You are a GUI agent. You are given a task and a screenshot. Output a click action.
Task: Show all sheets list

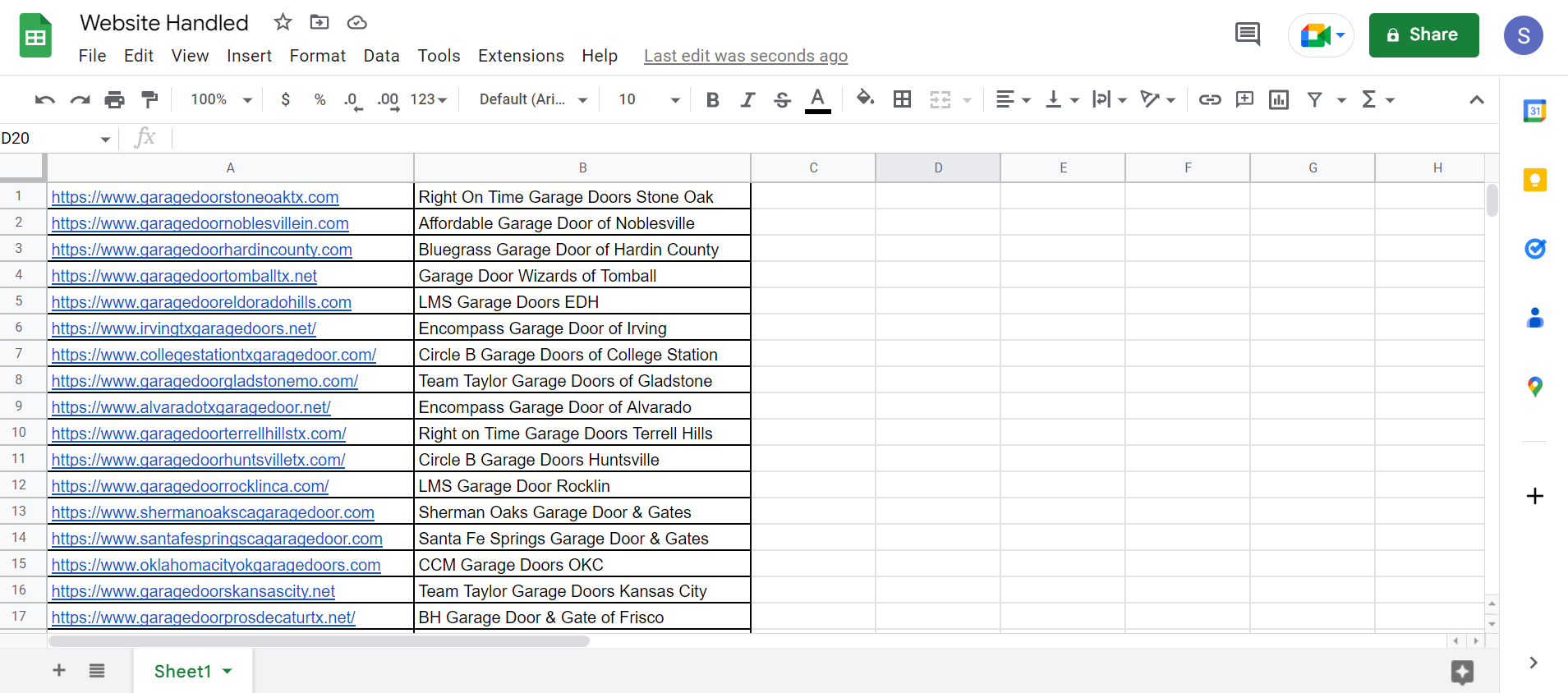click(x=97, y=671)
